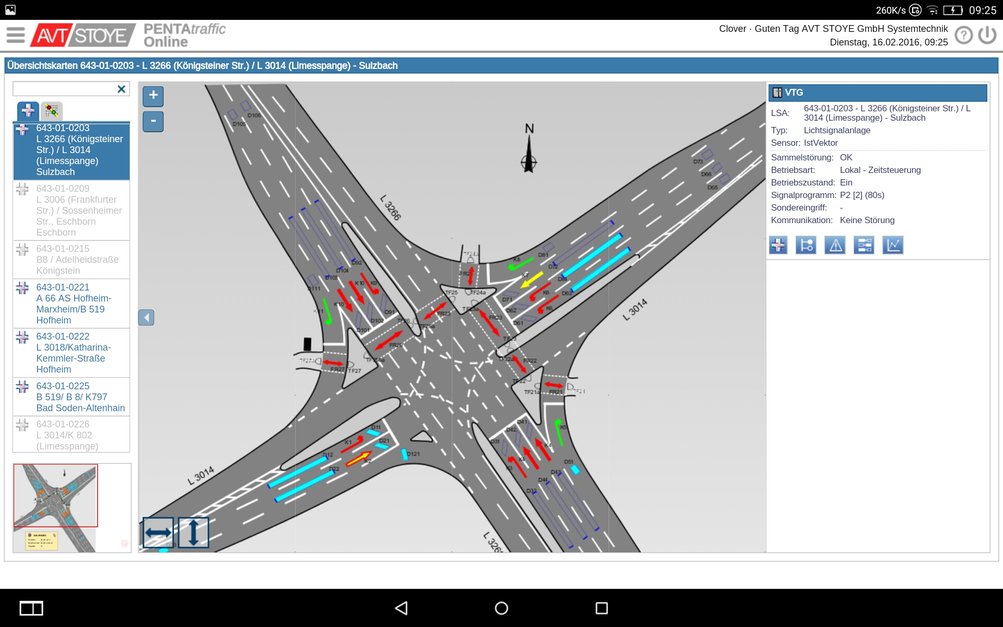Screen dimensions: 1003x627
Task: Open the line chart icon in VTG panel
Action: coord(892,245)
